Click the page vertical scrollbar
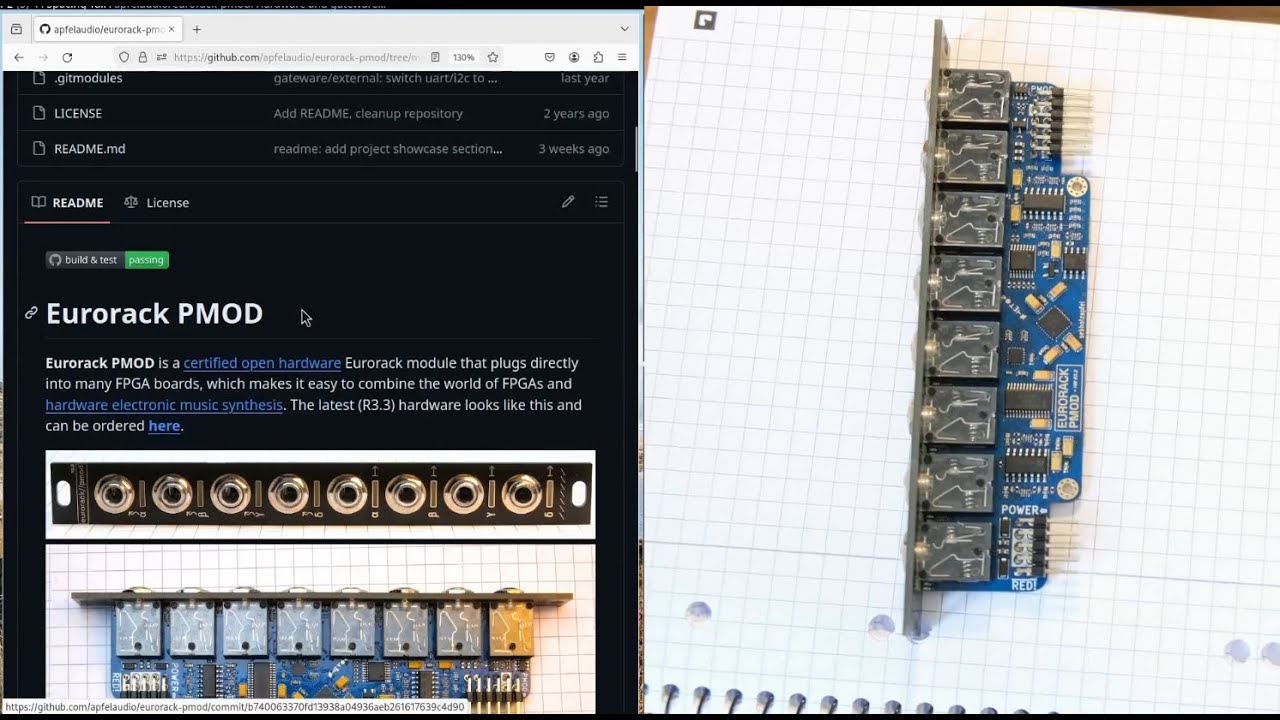The image size is (1280, 720). (636, 150)
